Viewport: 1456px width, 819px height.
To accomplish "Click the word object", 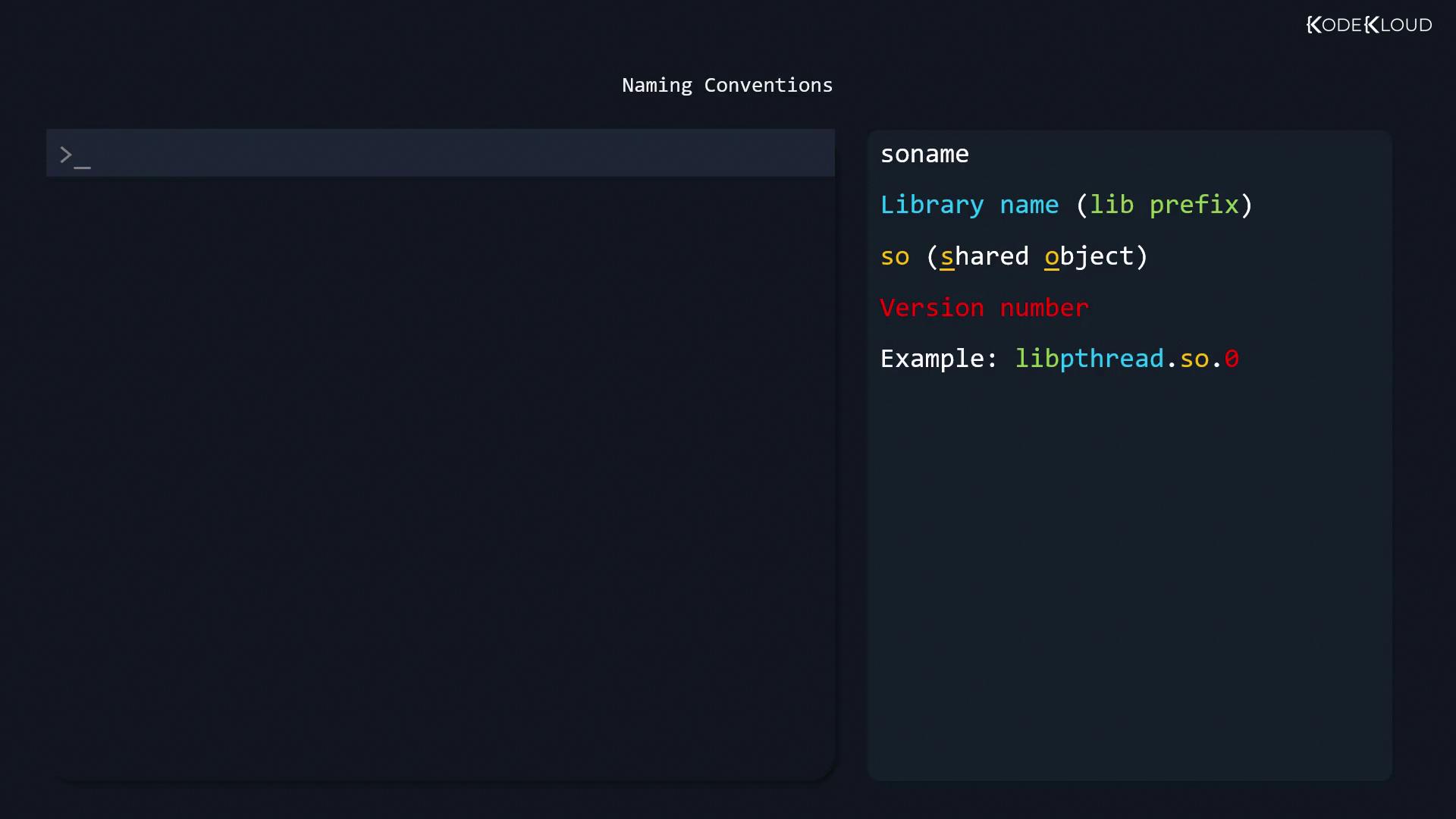I will (1089, 256).
